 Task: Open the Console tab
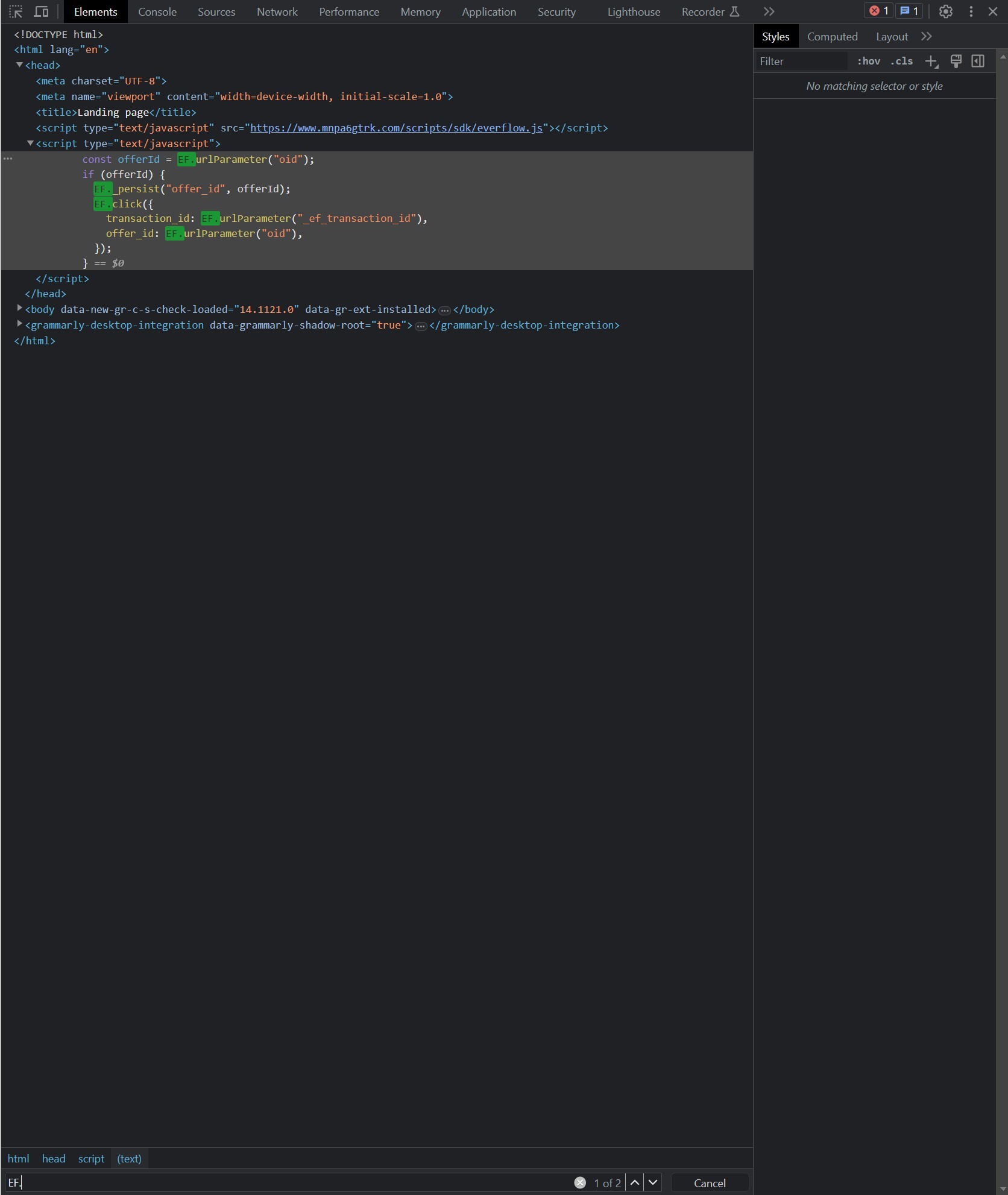(157, 12)
